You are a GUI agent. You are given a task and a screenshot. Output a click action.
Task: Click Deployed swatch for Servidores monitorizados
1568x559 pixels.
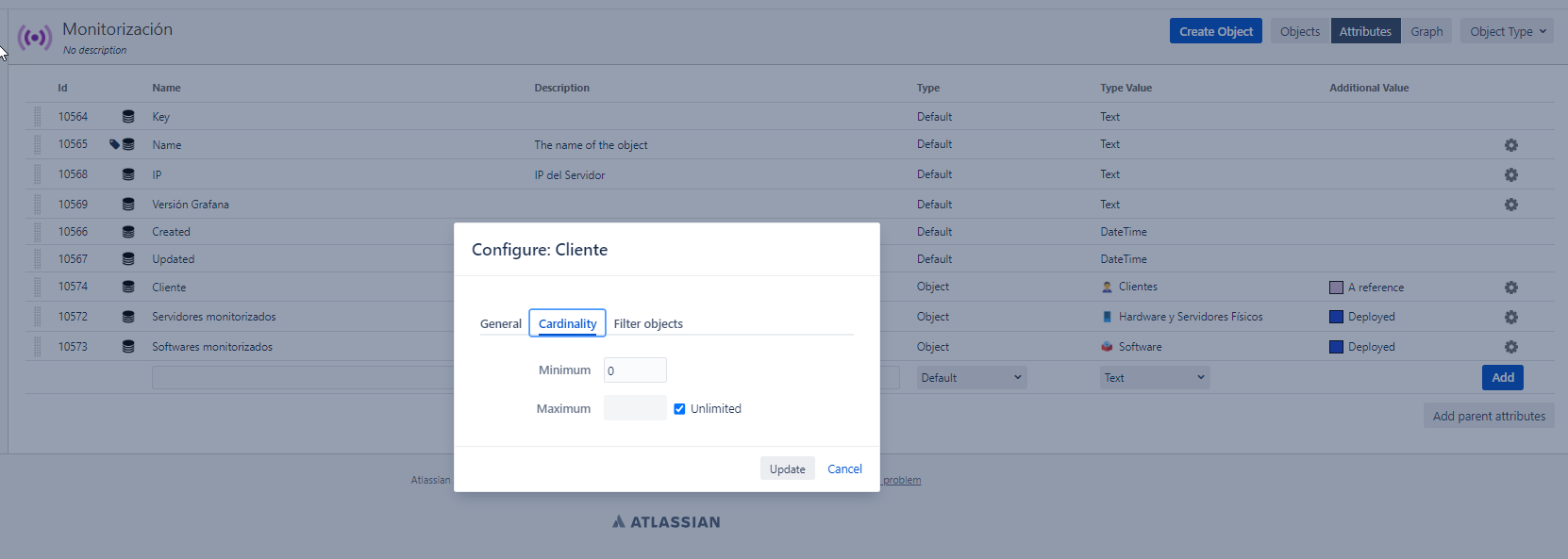1336,317
